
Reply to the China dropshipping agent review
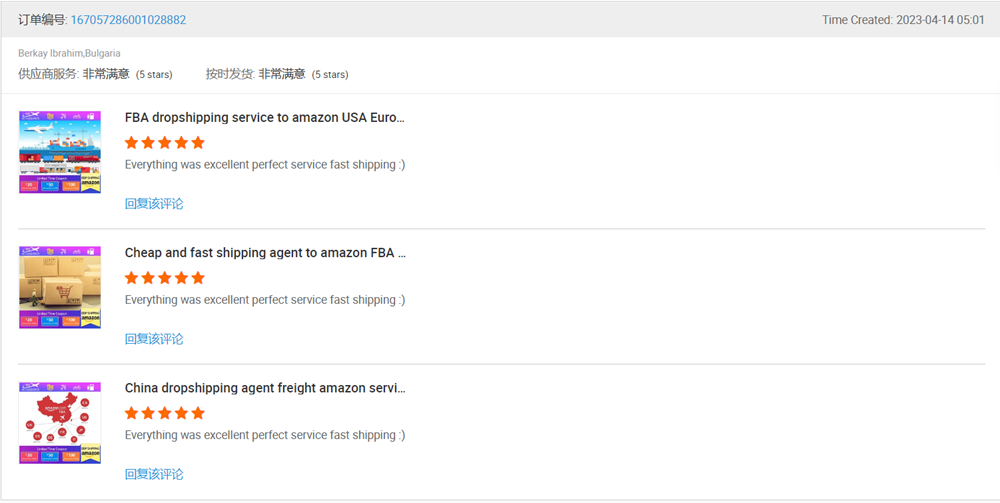[x=154, y=474]
